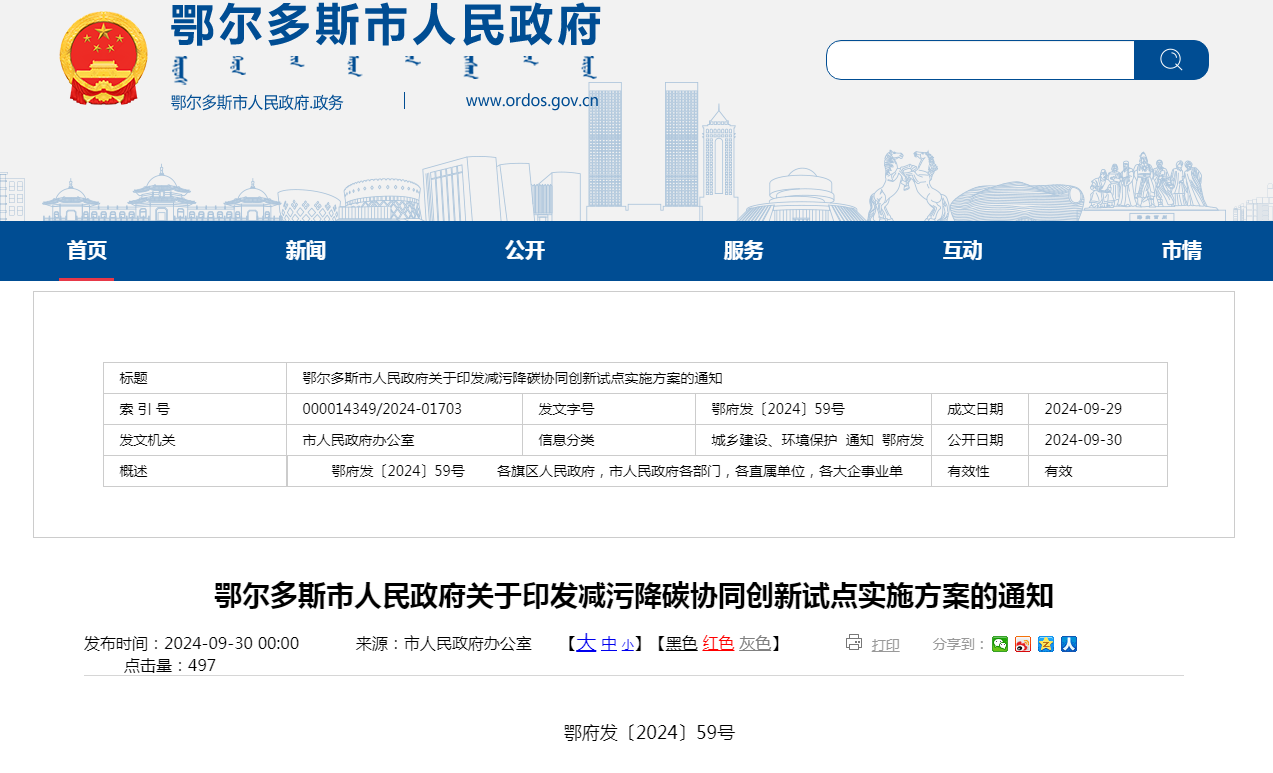Image resolution: width=1273 pixels, height=773 pixels.
Task: Share the article to Sina Weibo
Action: 1023,644
